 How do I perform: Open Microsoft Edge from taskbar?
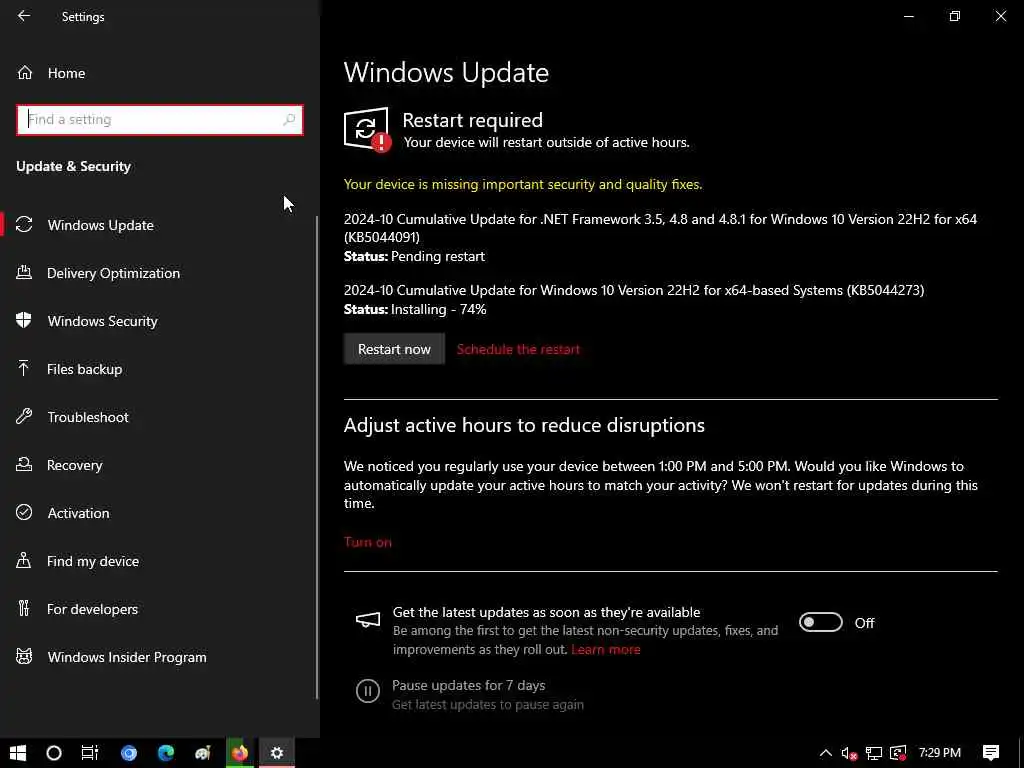point(166,753)
